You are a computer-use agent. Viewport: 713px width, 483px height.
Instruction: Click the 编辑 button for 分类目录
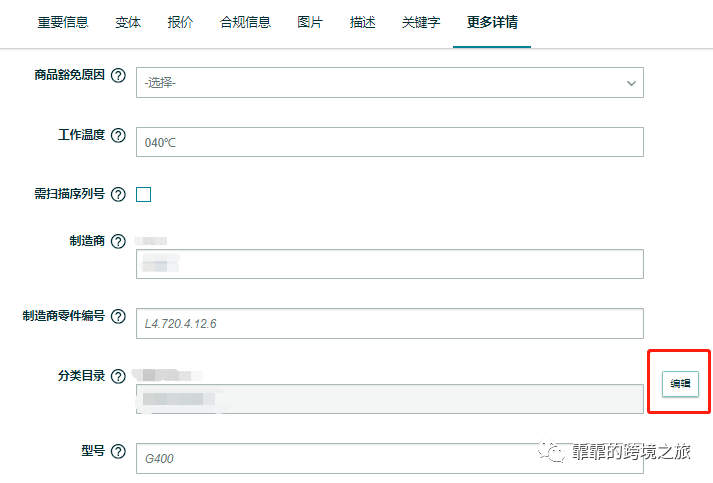[680, 384]
